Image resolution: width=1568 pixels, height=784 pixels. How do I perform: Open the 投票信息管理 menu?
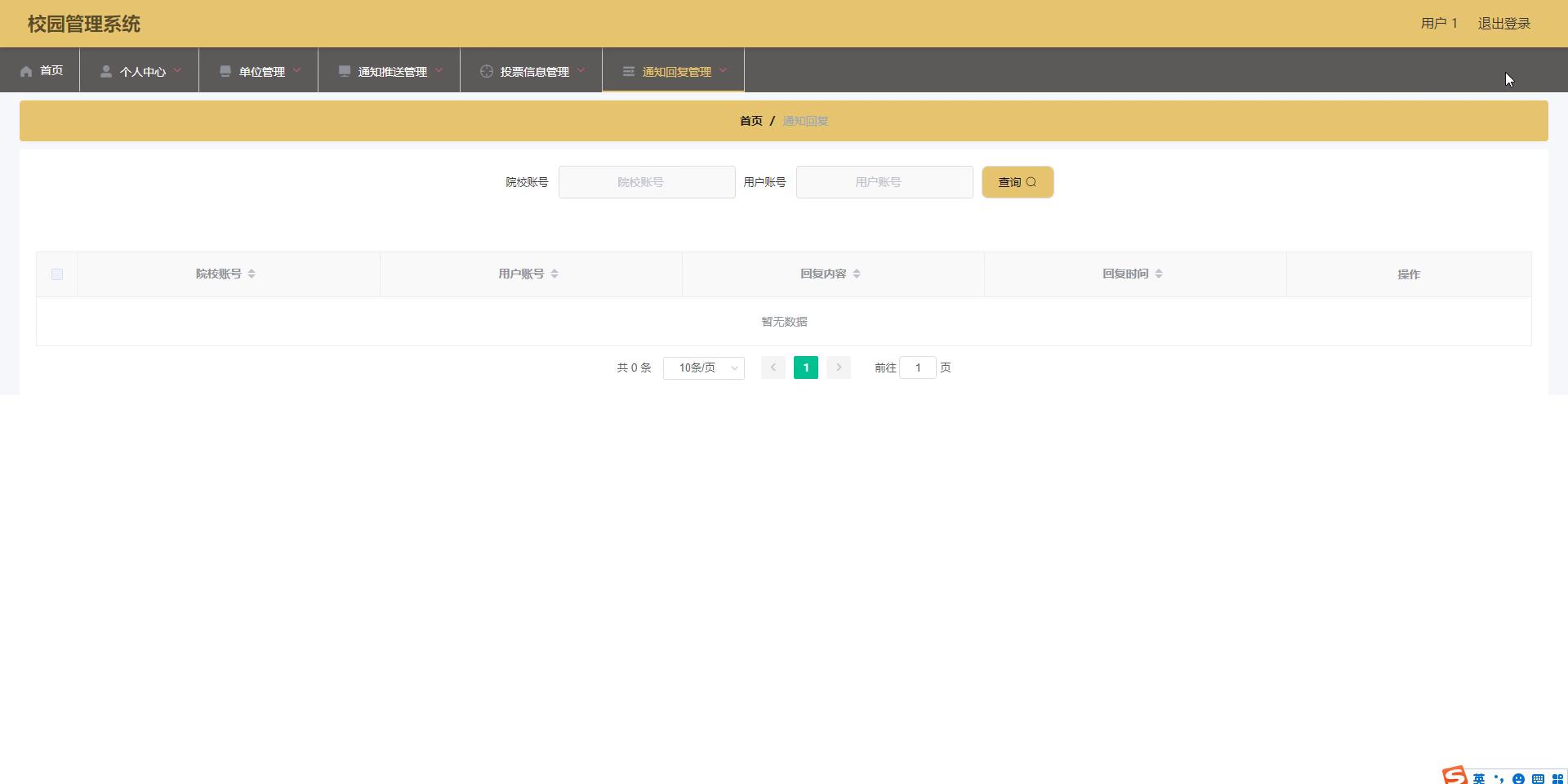tap(534, 72)
